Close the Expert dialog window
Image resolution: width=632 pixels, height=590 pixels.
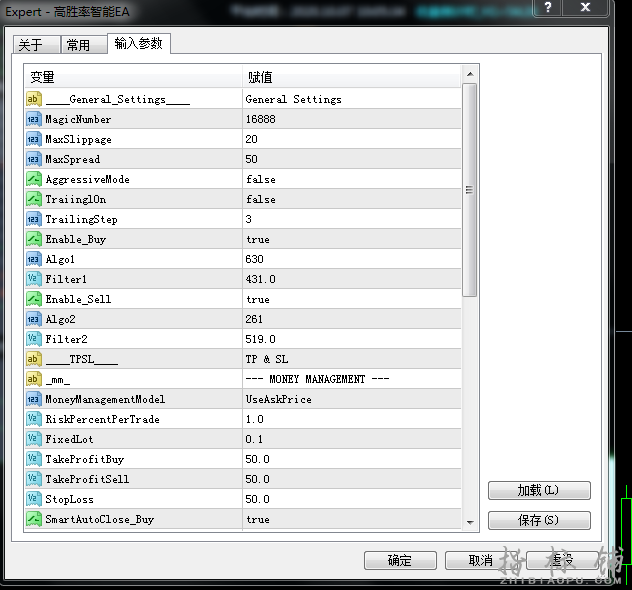pos(585,7)
